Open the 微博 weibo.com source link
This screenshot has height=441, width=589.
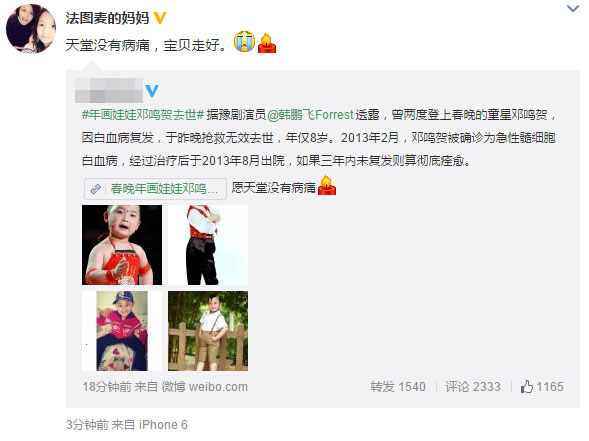(x=205, y=387)
